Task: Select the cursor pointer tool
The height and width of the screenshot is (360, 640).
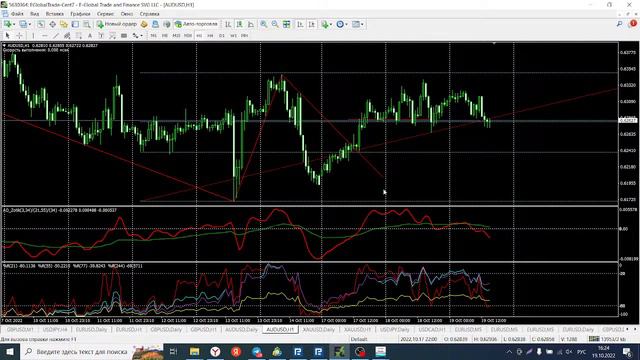Action: 8,36
